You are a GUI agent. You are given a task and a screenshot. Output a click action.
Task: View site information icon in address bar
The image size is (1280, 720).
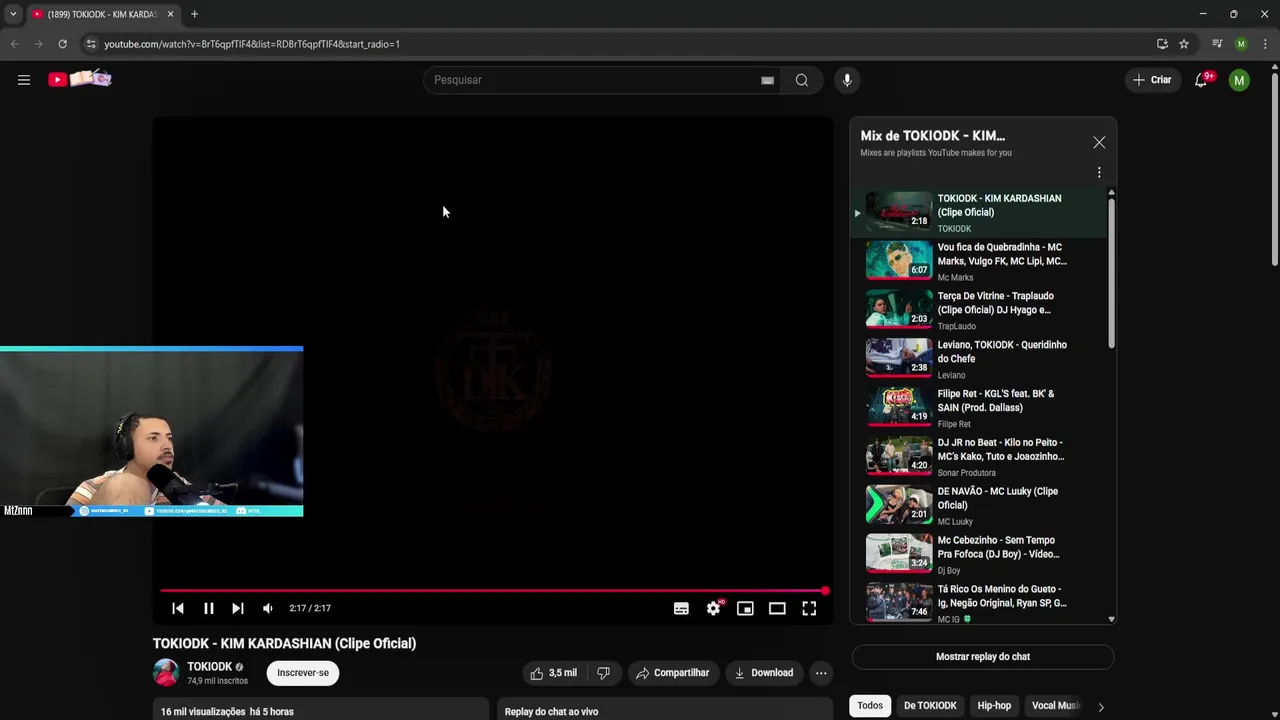point(91,44)
